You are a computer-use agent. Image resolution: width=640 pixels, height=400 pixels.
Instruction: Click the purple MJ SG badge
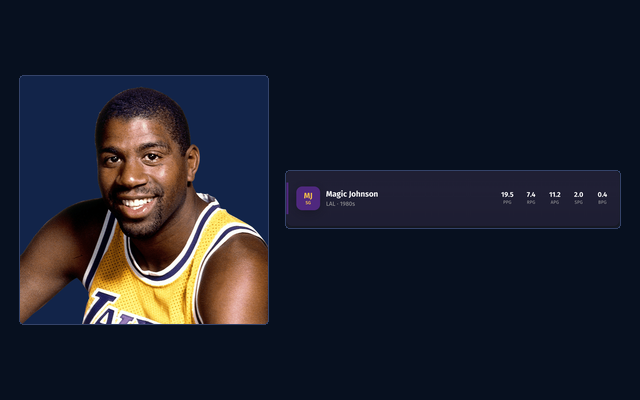tap(308, 198)
